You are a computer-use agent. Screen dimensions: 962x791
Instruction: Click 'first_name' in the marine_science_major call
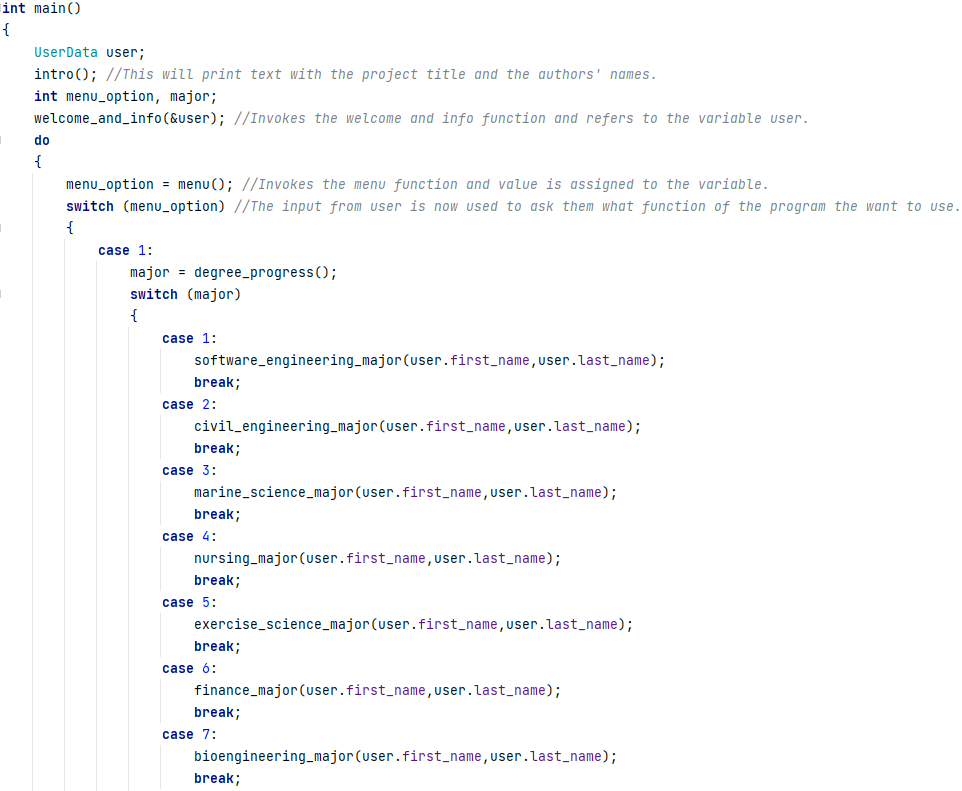[442, 493]
